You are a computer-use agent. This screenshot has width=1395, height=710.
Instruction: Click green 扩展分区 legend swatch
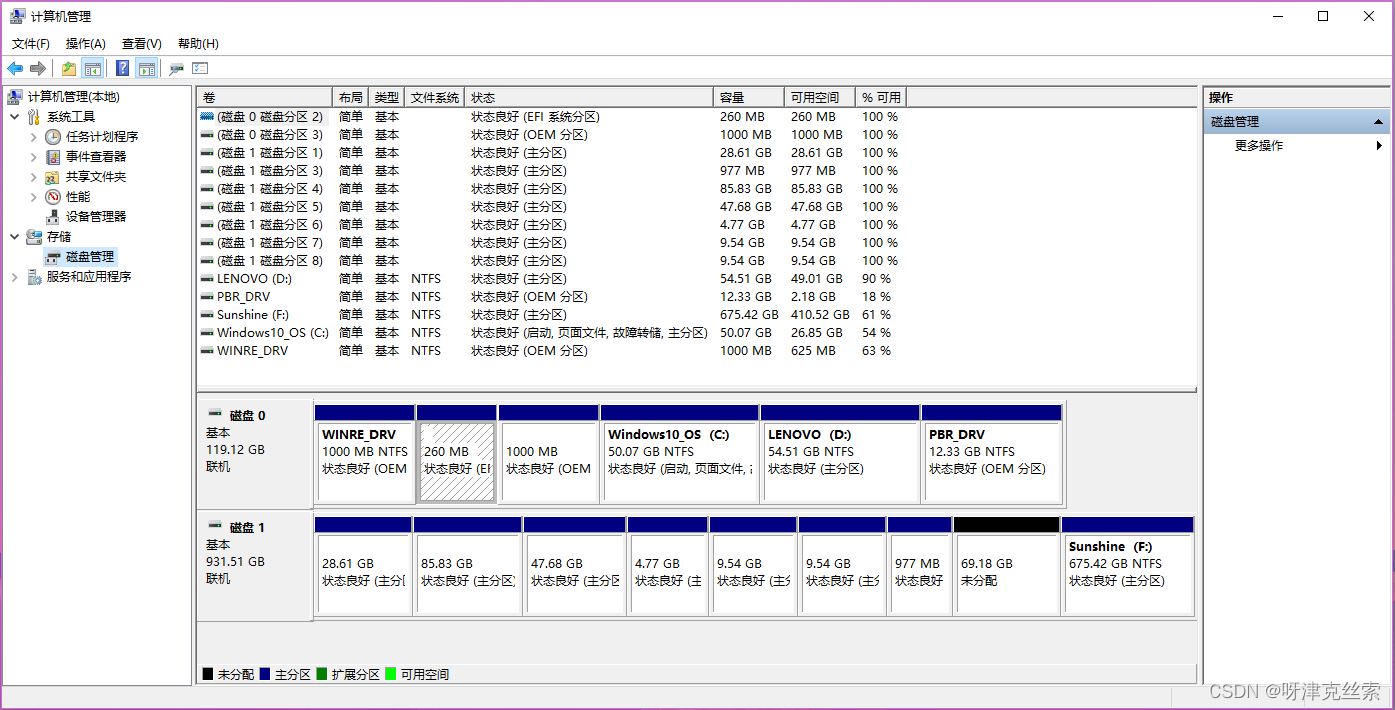(322, 675)
